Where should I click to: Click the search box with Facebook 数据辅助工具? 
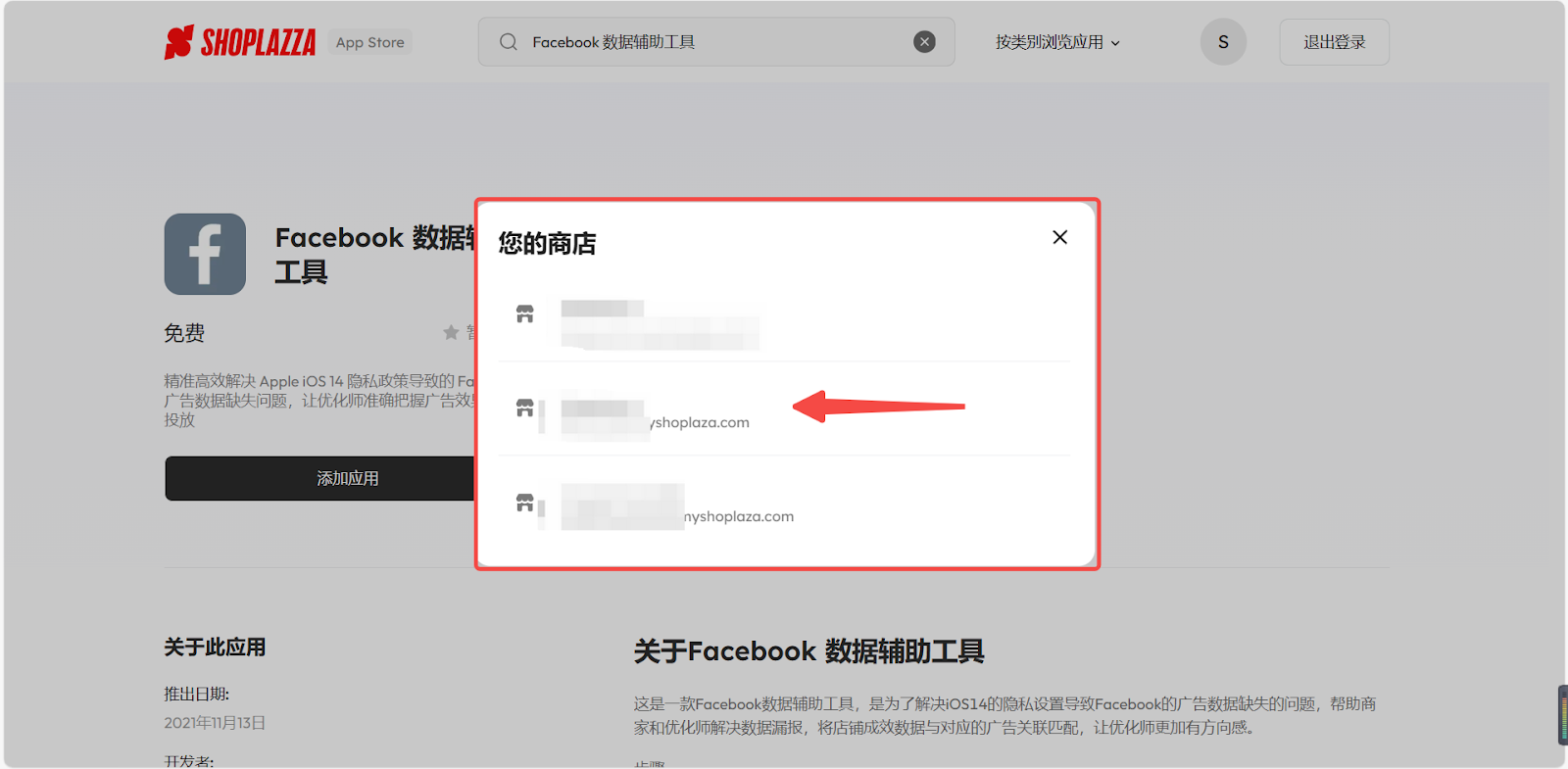[x=716, y=42]
